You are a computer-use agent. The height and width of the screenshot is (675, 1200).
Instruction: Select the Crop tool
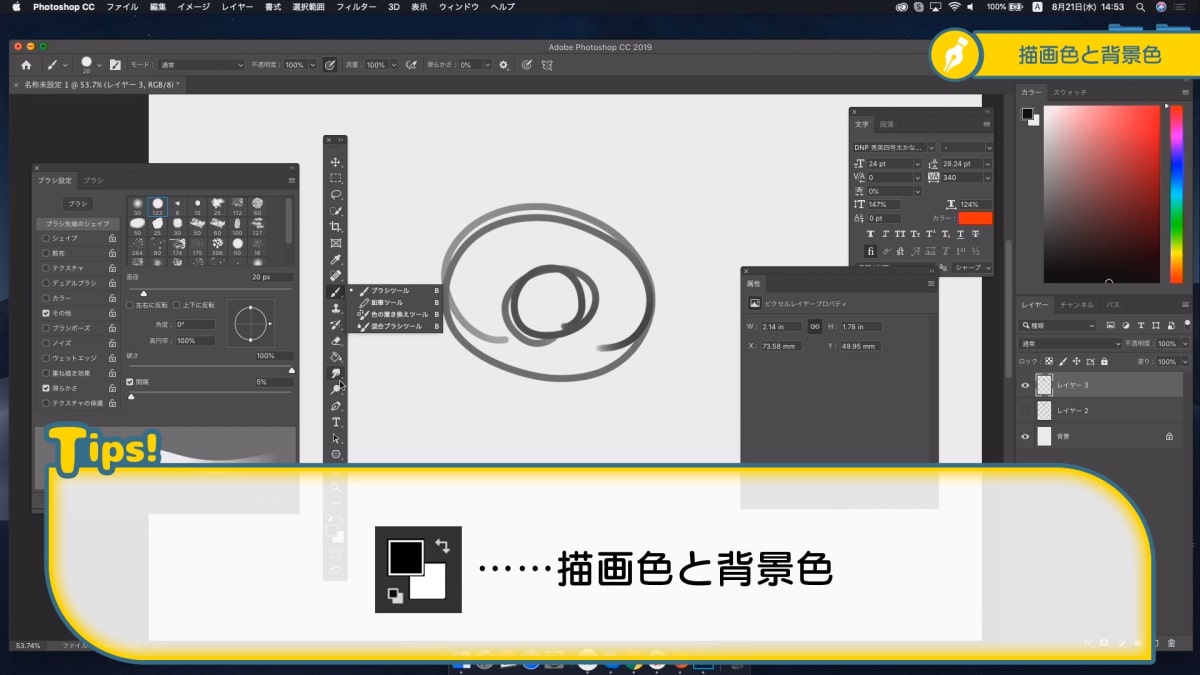click(x=336, y=227)
